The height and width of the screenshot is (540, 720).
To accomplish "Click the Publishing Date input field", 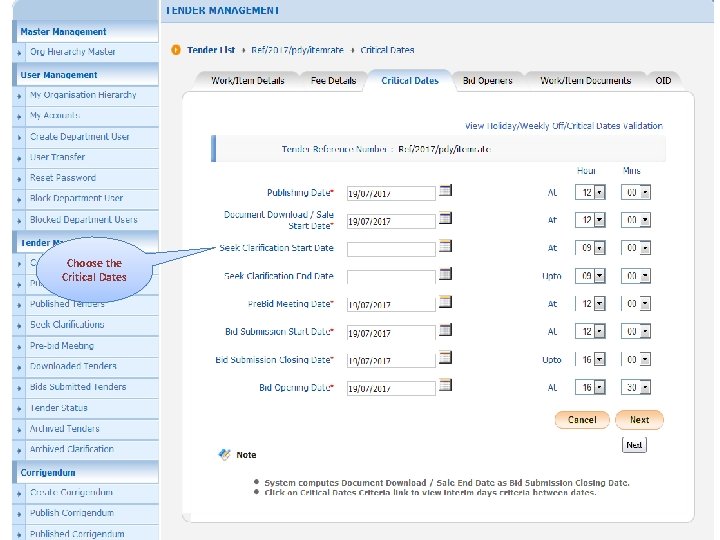I will pos(391,193).
